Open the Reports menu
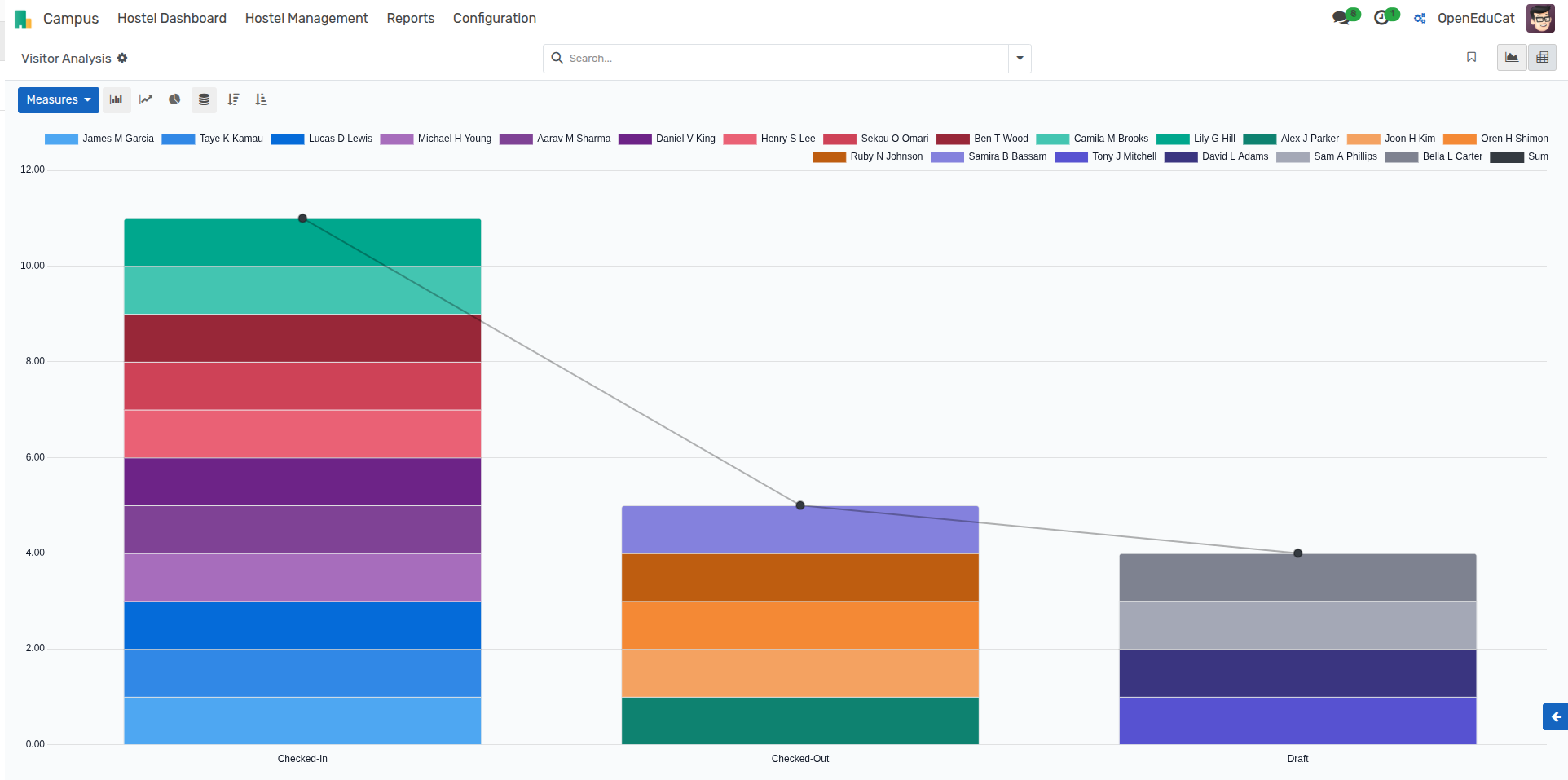Screen dimensions: 1568x780 click(x=411, y=18)
